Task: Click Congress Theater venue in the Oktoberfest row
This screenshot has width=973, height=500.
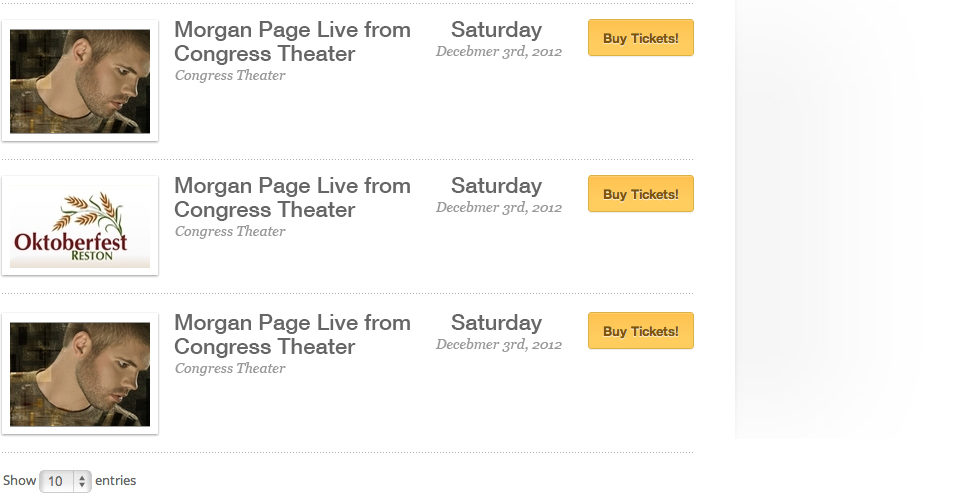Action: 230,231
